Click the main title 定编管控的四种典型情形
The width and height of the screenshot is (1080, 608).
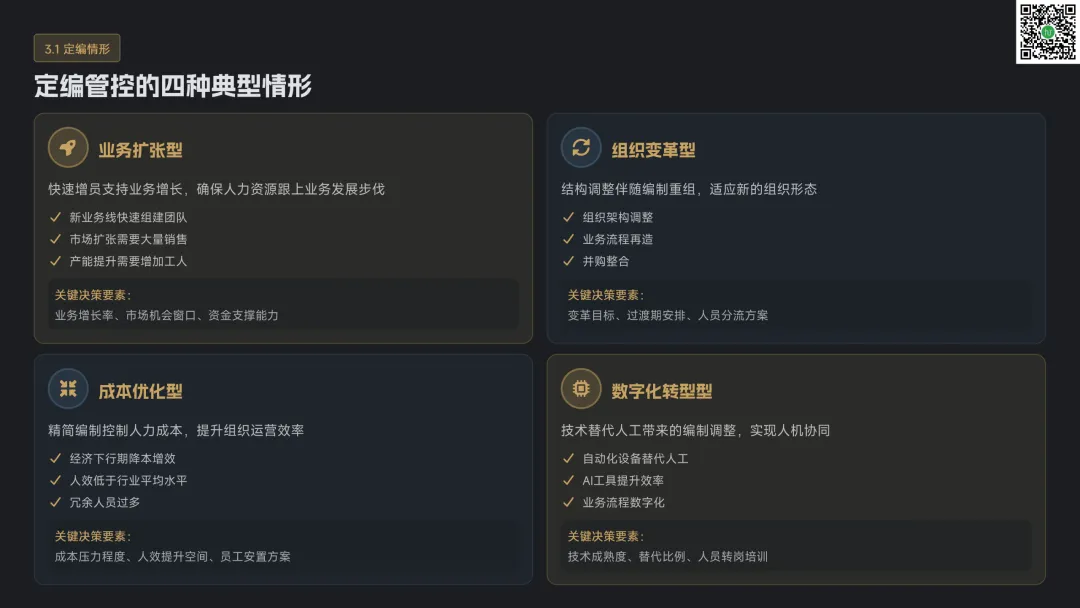click(173, 86)
